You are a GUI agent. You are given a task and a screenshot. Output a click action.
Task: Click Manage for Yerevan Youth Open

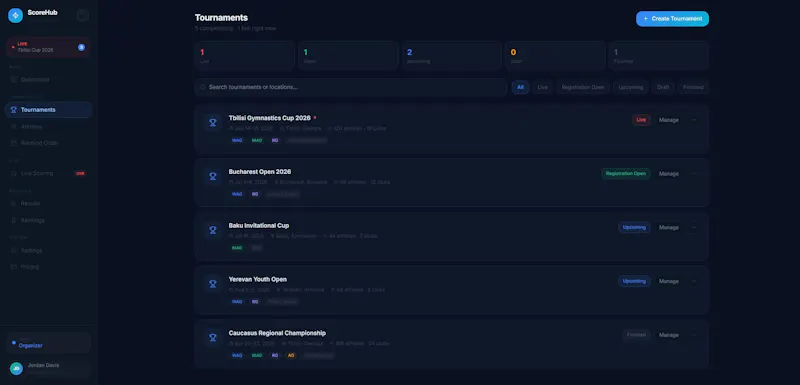668,281
